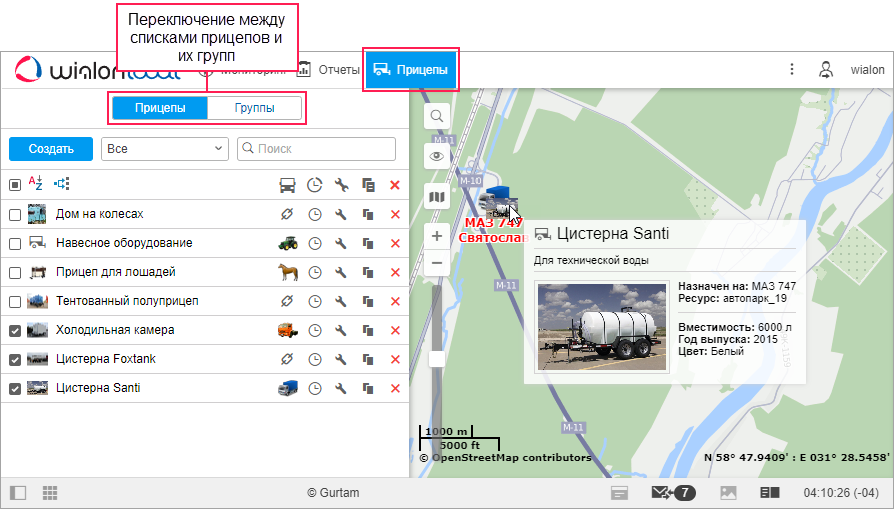Uncheck the Цистерна Foxtank checkbox
This screenshot has height=509, width=894.
15,360
